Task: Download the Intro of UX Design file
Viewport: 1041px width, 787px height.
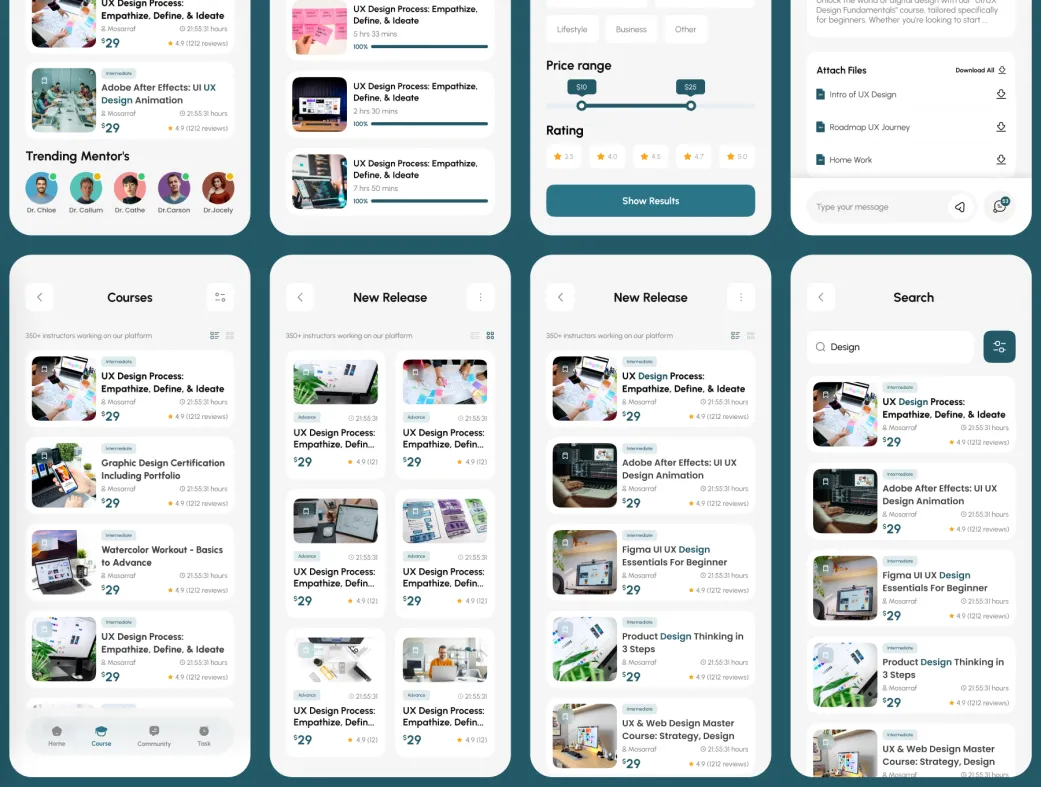Action: pos(1001,95)
